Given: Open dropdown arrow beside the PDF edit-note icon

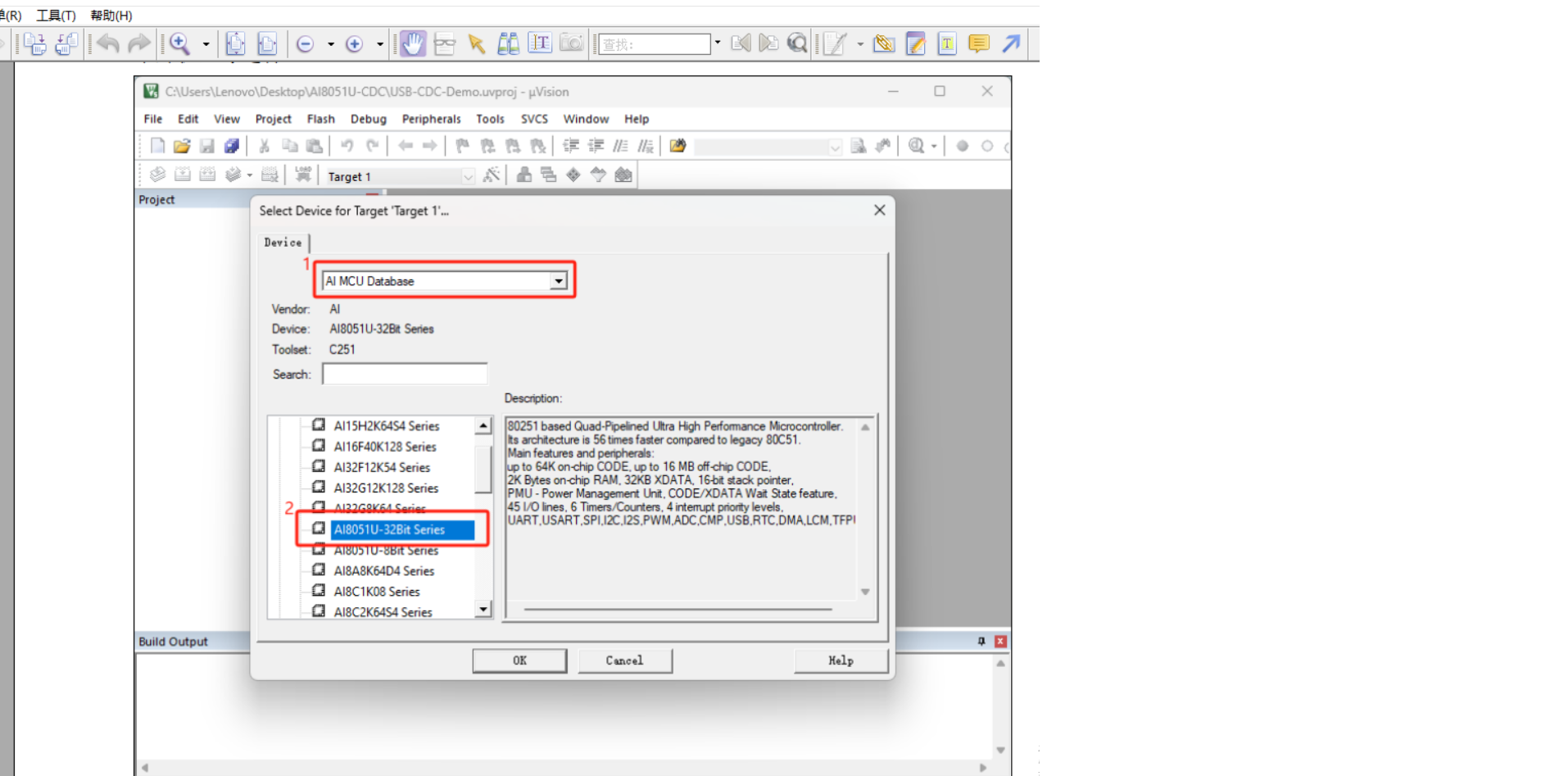Looking at the screenshot, I should point(860,44).
